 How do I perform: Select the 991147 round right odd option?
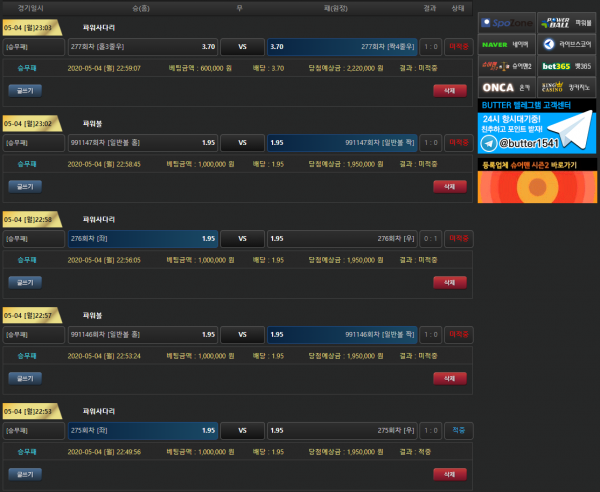click(x=342, y=142)
